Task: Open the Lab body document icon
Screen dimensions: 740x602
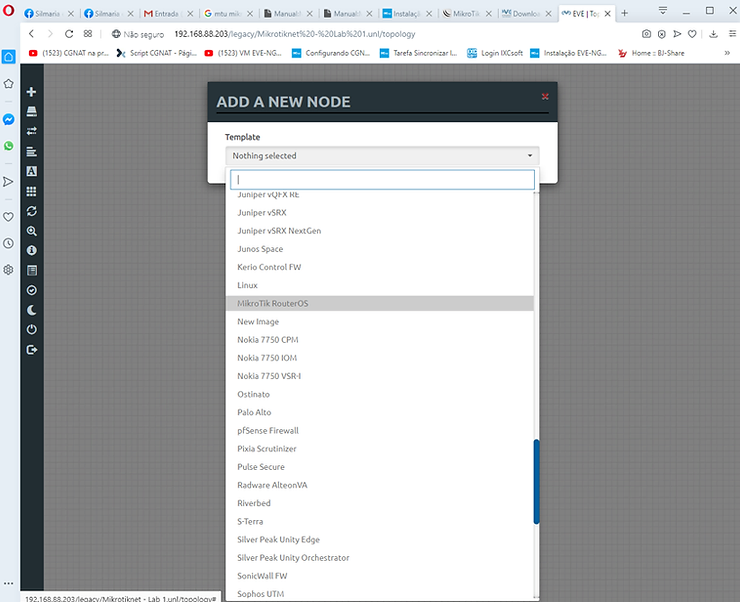Action: [x=32, y=270]
